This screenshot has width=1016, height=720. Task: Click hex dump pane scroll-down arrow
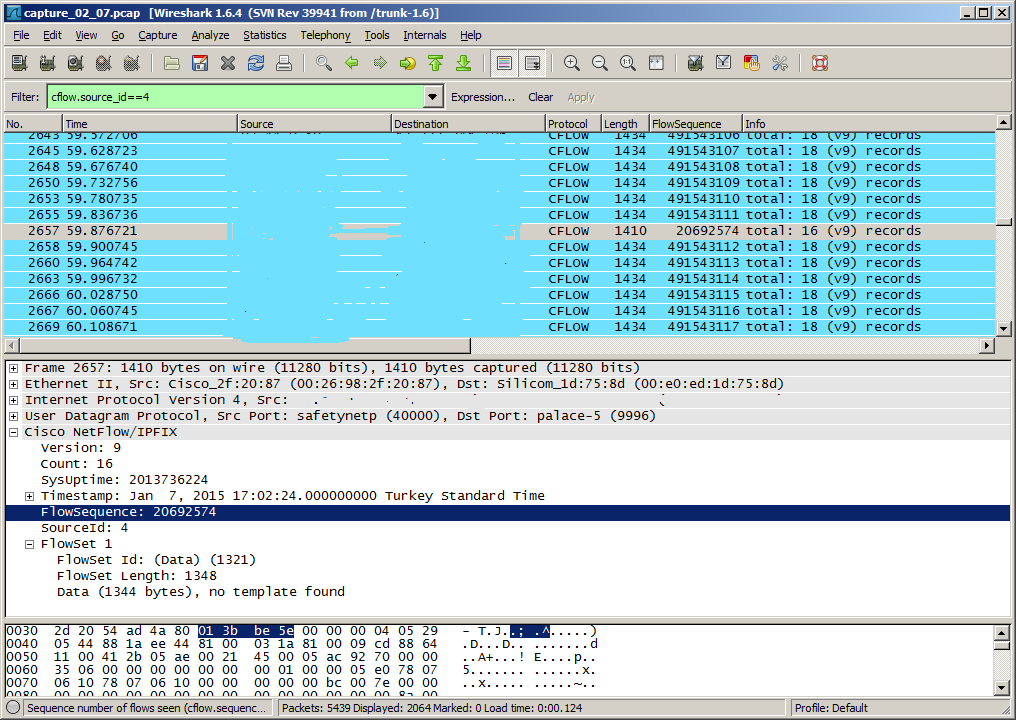1002,688
